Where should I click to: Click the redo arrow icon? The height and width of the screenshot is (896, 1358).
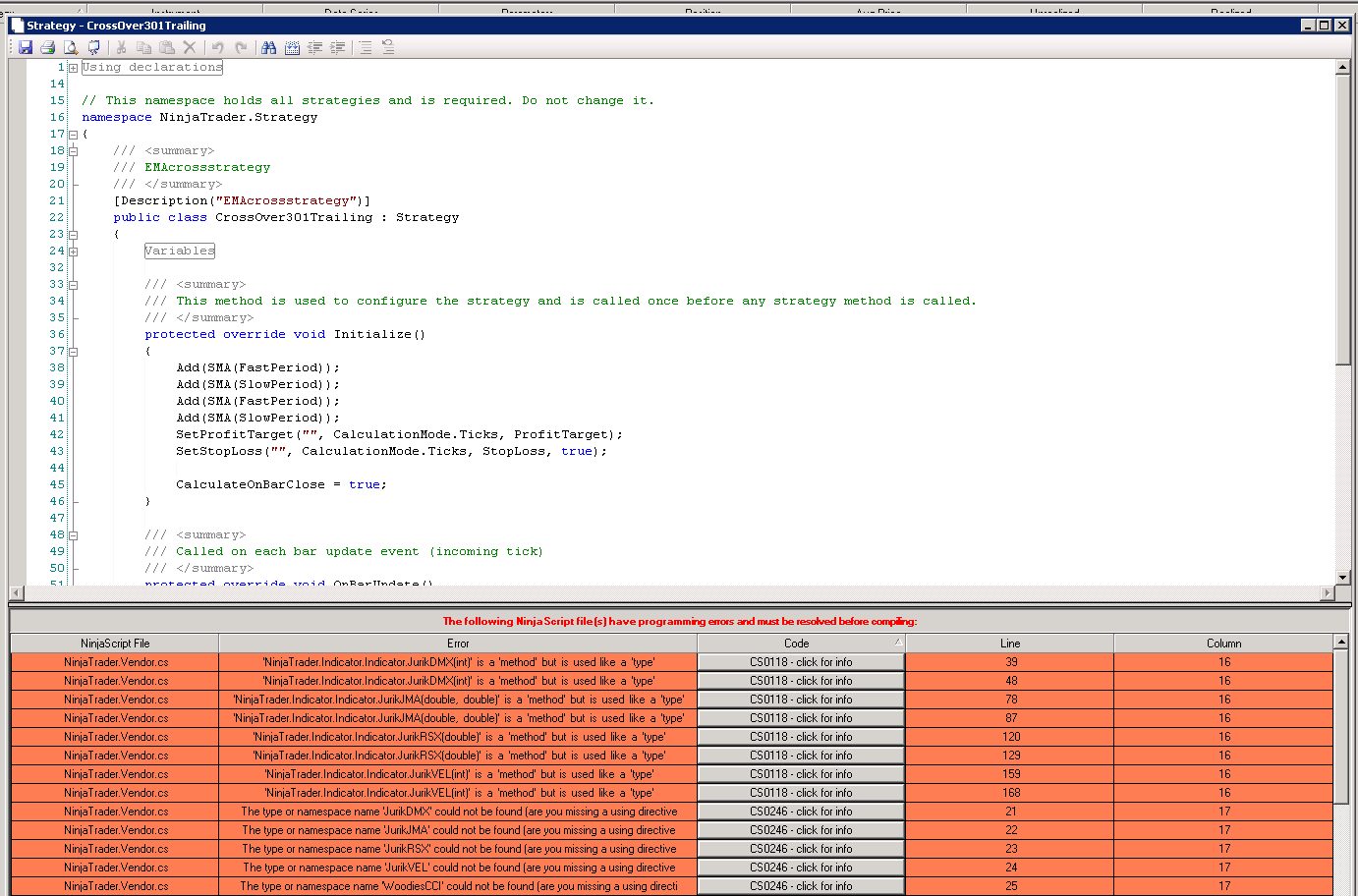[x=241, y=47]
